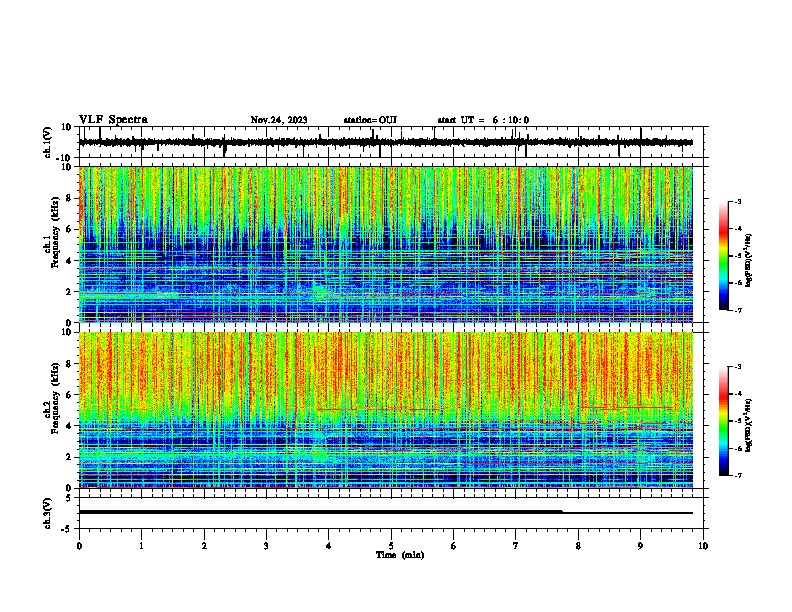Click the ch.3 flat black trace line

[385, 512]
